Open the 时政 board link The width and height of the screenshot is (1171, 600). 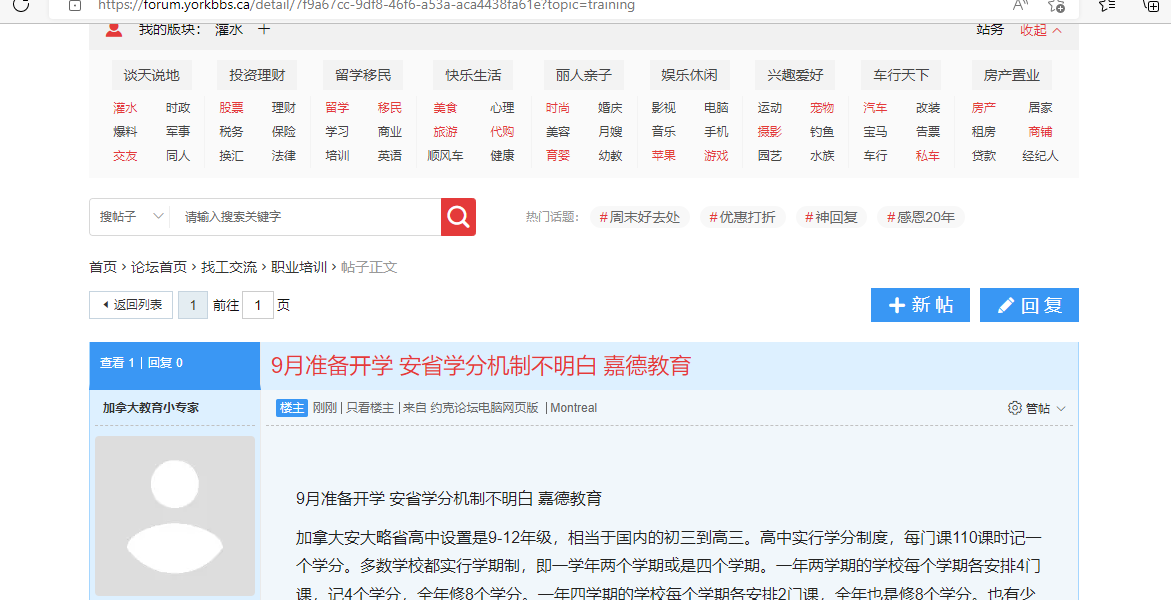pyautogui.click(x=178, y=108)
